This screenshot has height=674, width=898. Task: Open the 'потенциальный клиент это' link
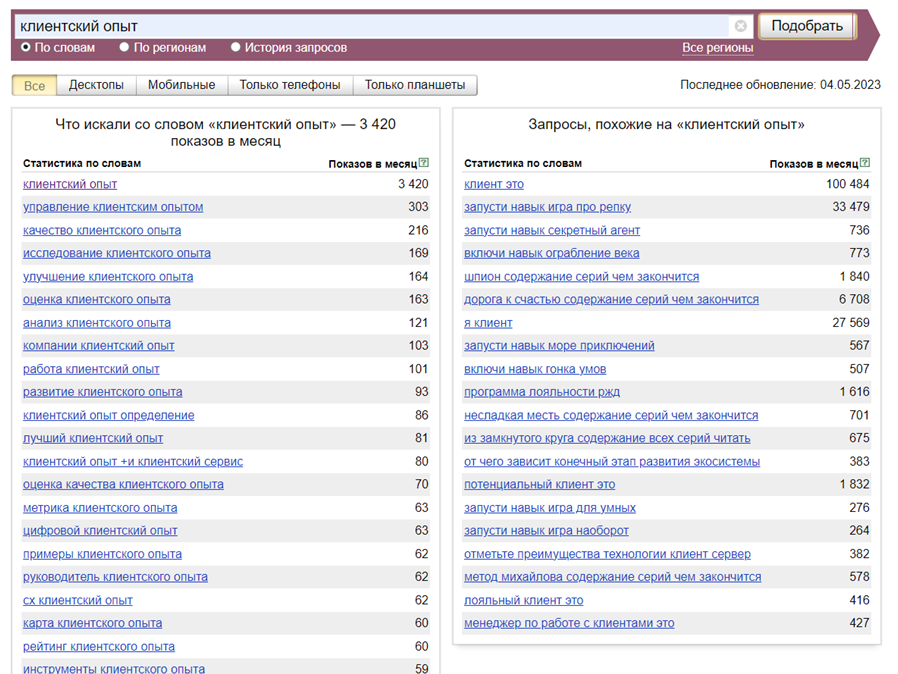point(539,484)
